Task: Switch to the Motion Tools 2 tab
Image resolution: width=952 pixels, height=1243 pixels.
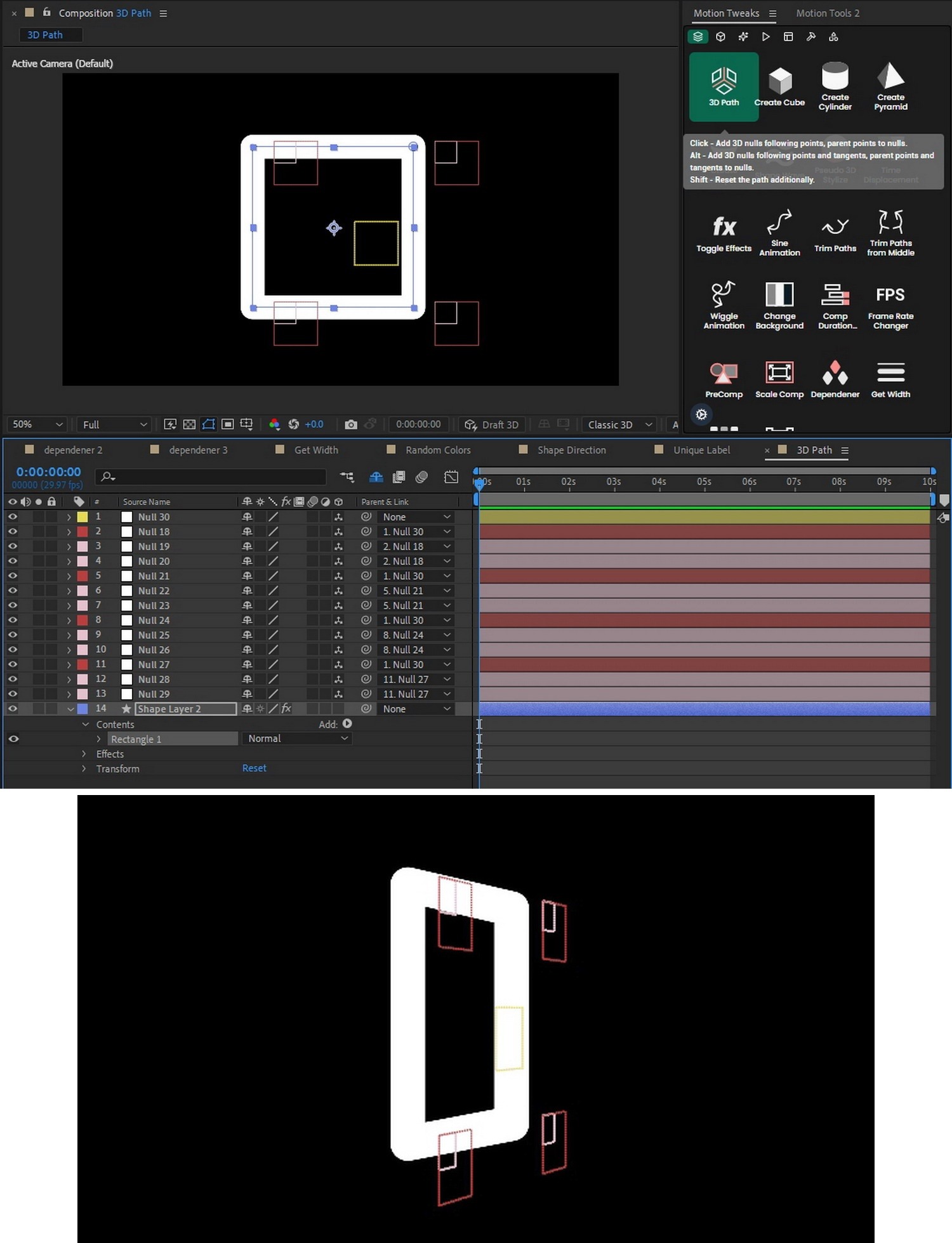Action: (828, 13)
